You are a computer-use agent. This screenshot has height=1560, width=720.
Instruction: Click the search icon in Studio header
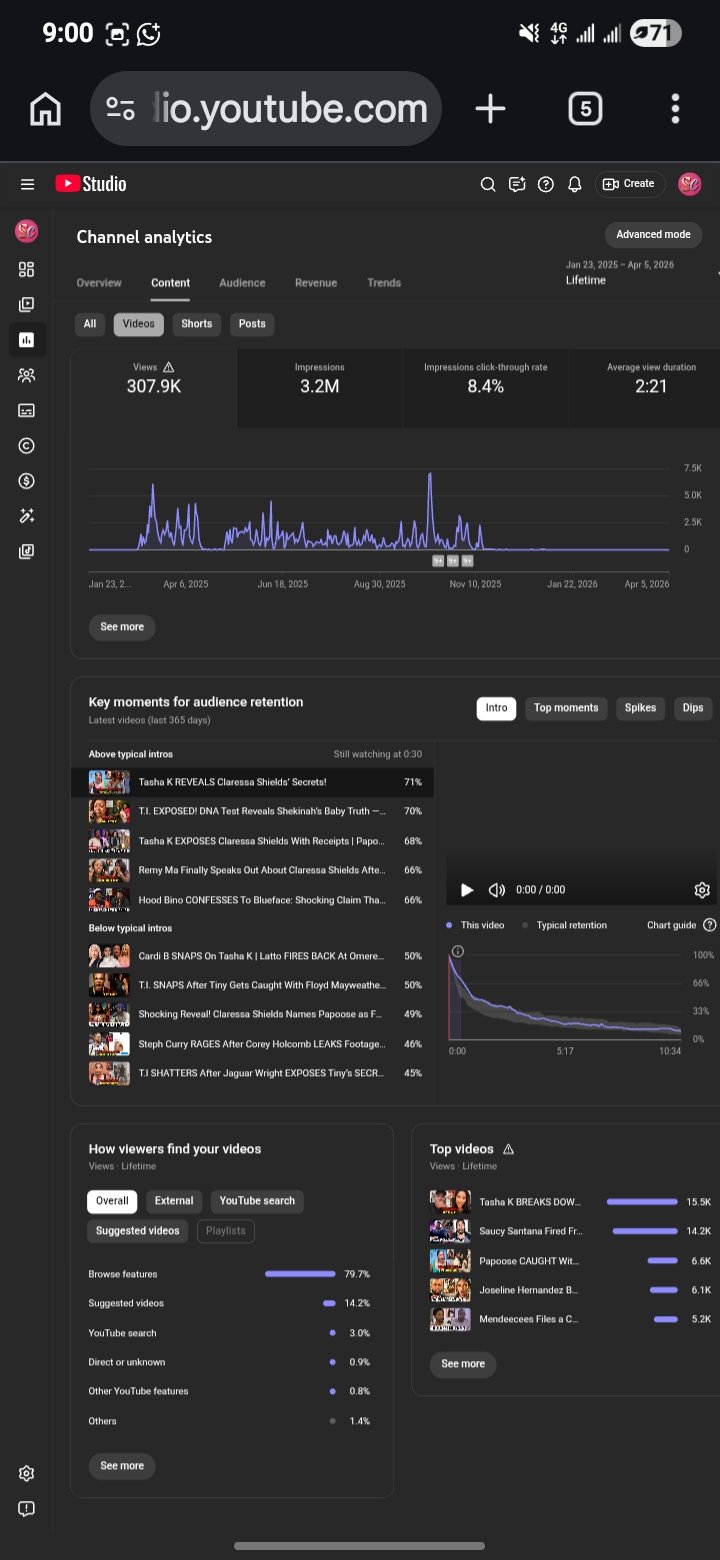pyautogui.click(x=488, y=184)
